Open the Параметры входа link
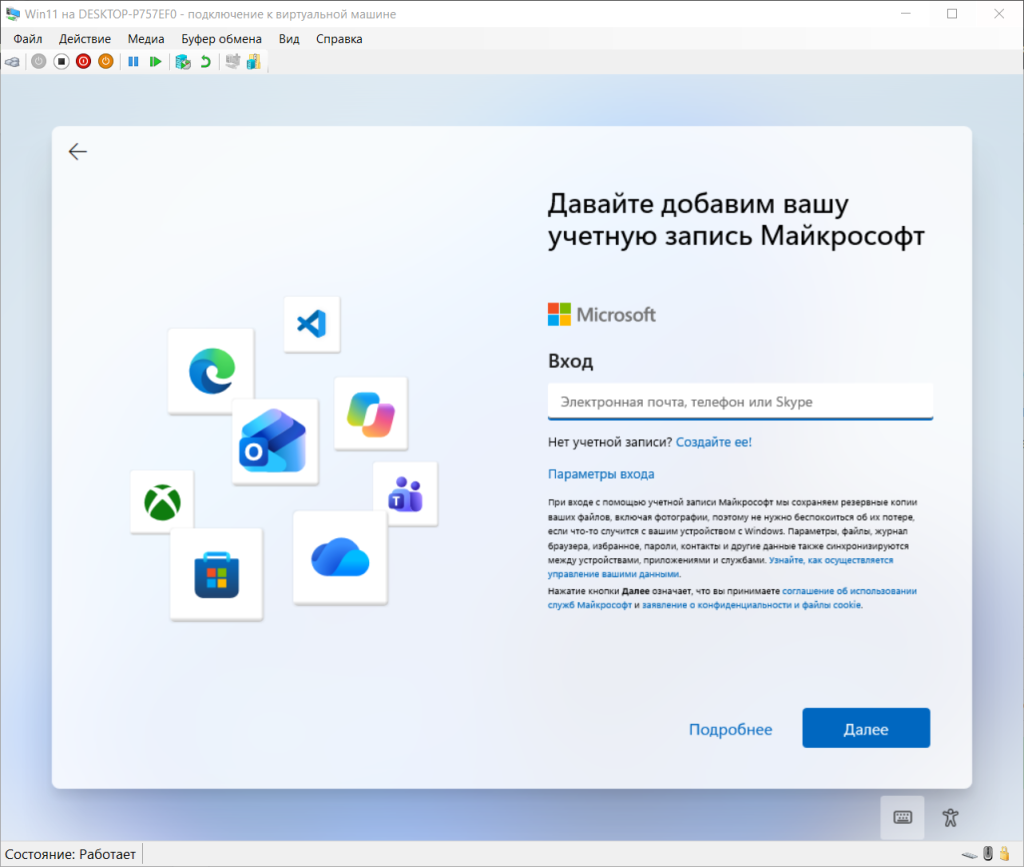This screenshot has width=1024, height=867. [x=601, y=474]
